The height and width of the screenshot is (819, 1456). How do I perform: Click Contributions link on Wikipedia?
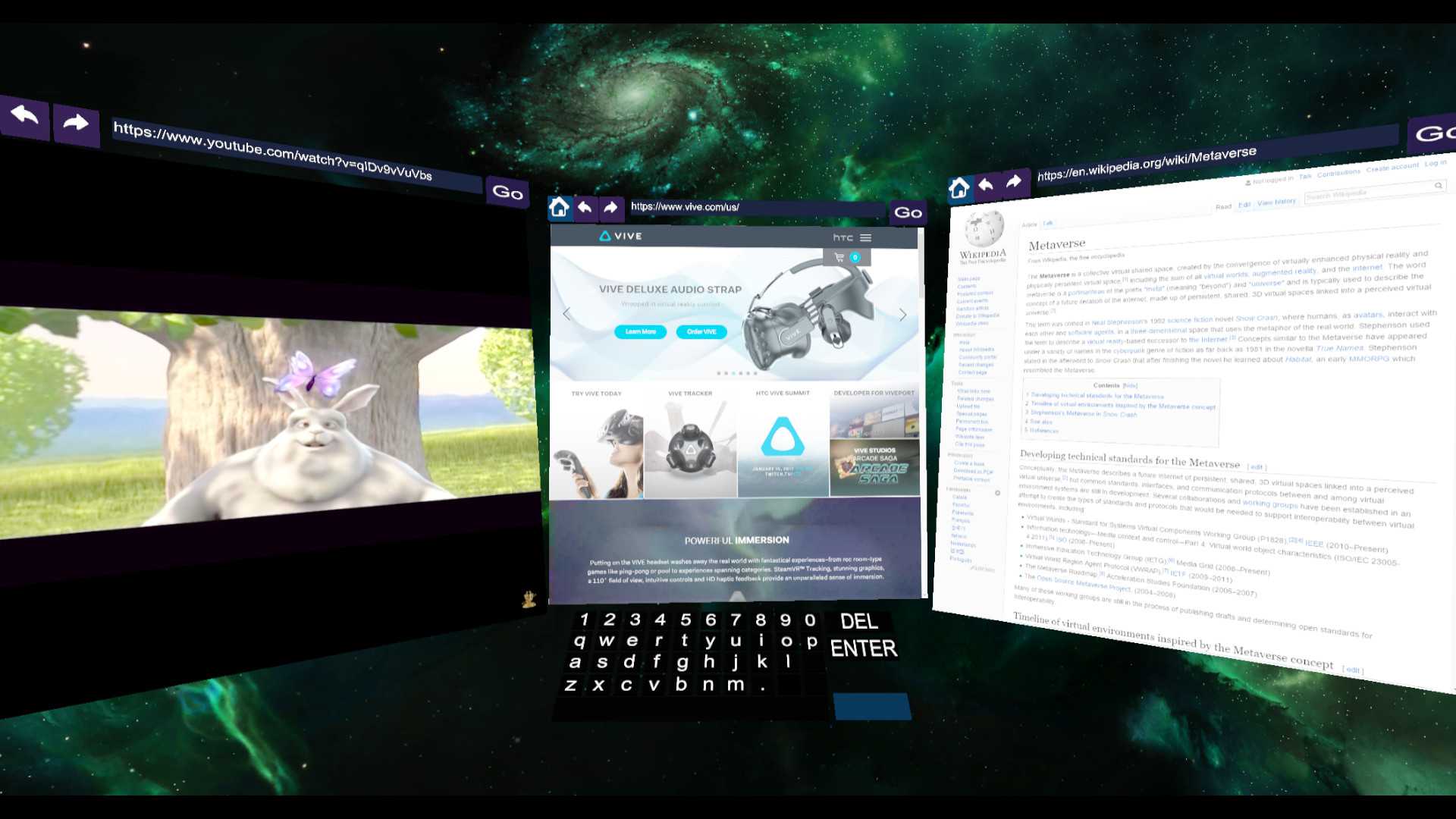pyautogui.click(x=1338, y=173)
